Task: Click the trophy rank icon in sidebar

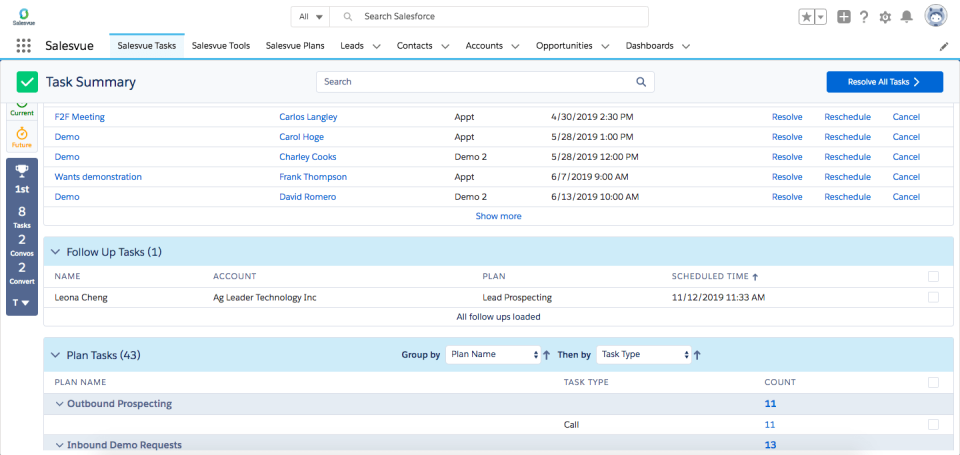Action: point(22,172)
